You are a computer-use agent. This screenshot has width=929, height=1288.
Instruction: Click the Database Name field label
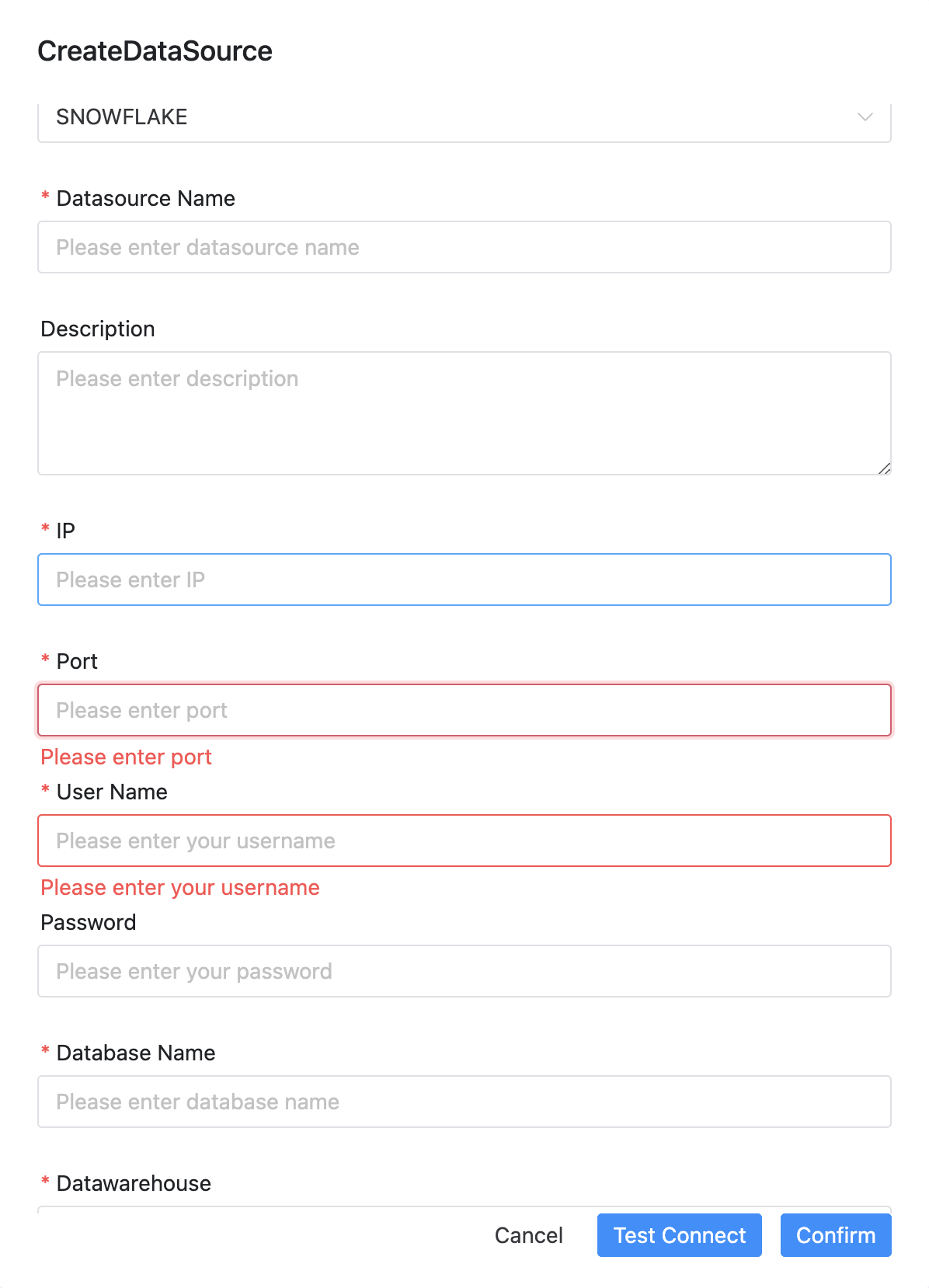(x=136, y=1053)
